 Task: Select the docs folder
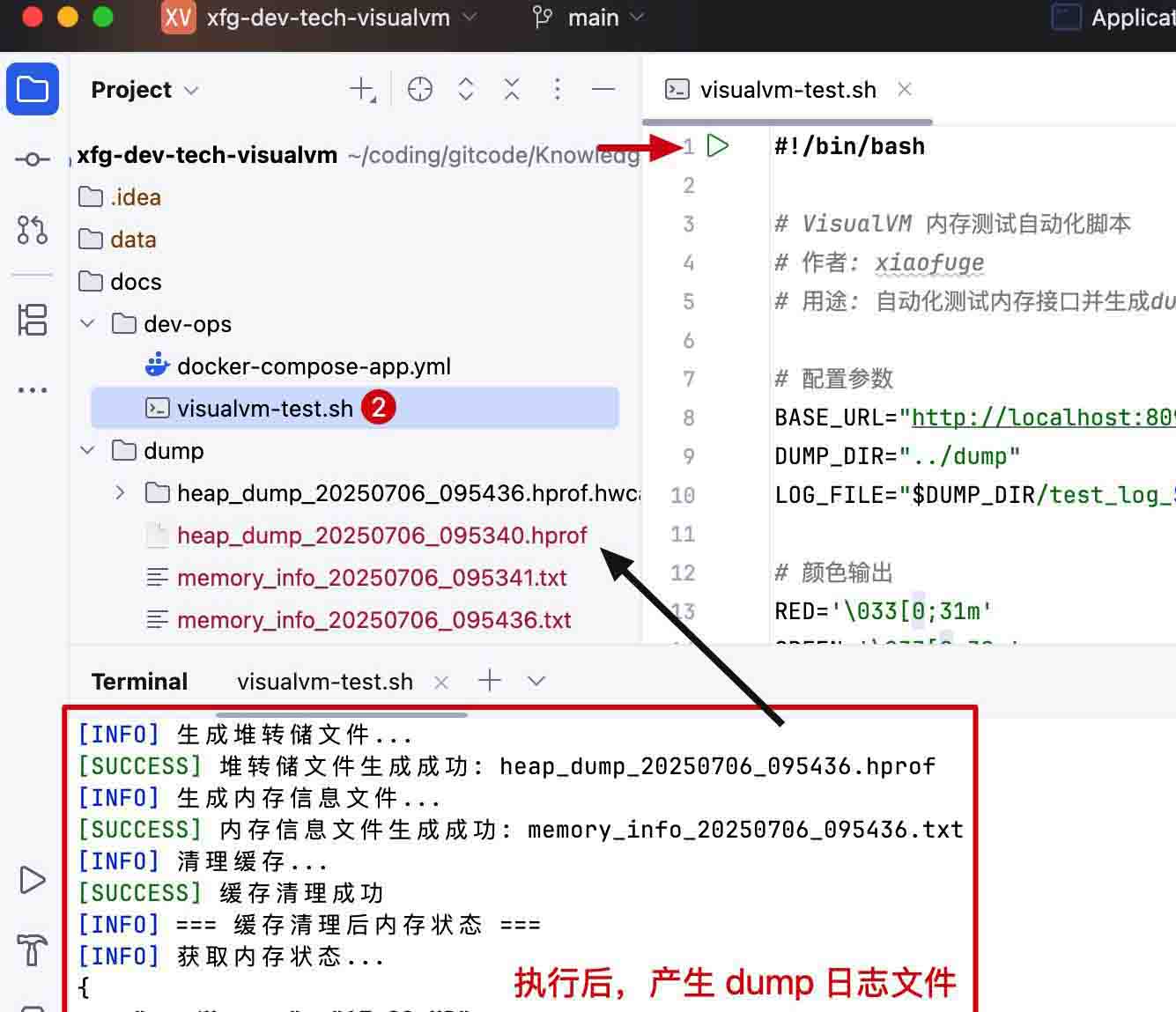[x=120, y=282]
